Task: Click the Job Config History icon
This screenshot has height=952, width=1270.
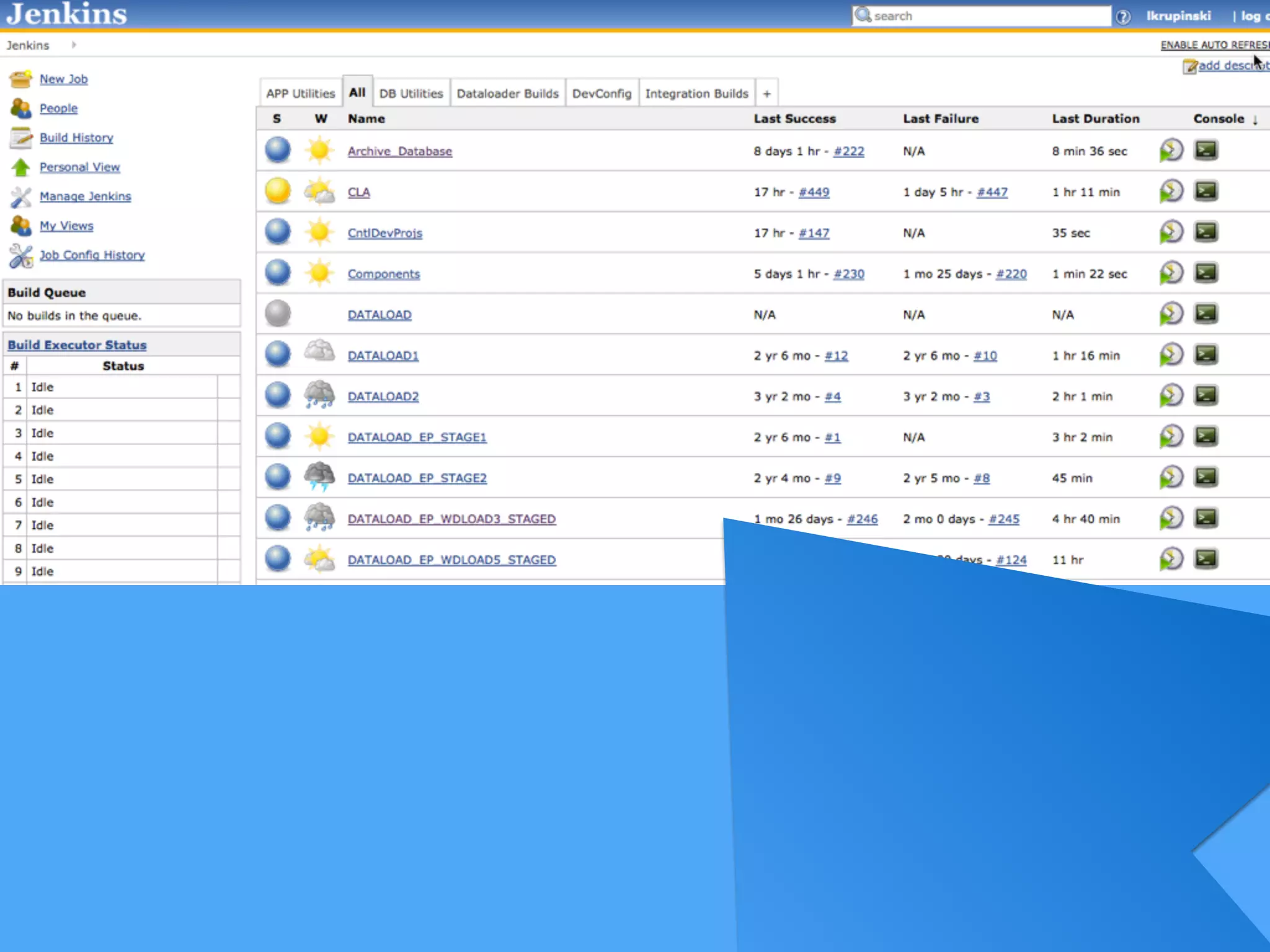Action: [x=20, y=256]
